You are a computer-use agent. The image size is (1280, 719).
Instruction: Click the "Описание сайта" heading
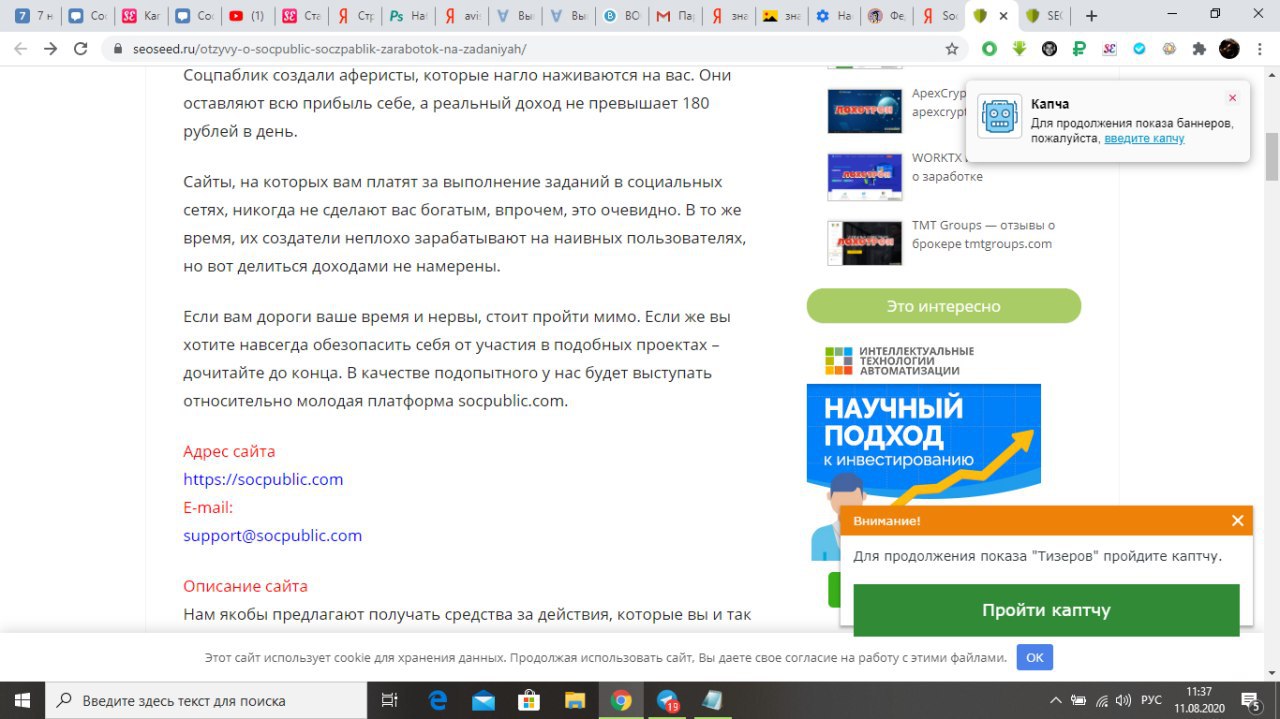pyautogui.click(x=245, y=586)
